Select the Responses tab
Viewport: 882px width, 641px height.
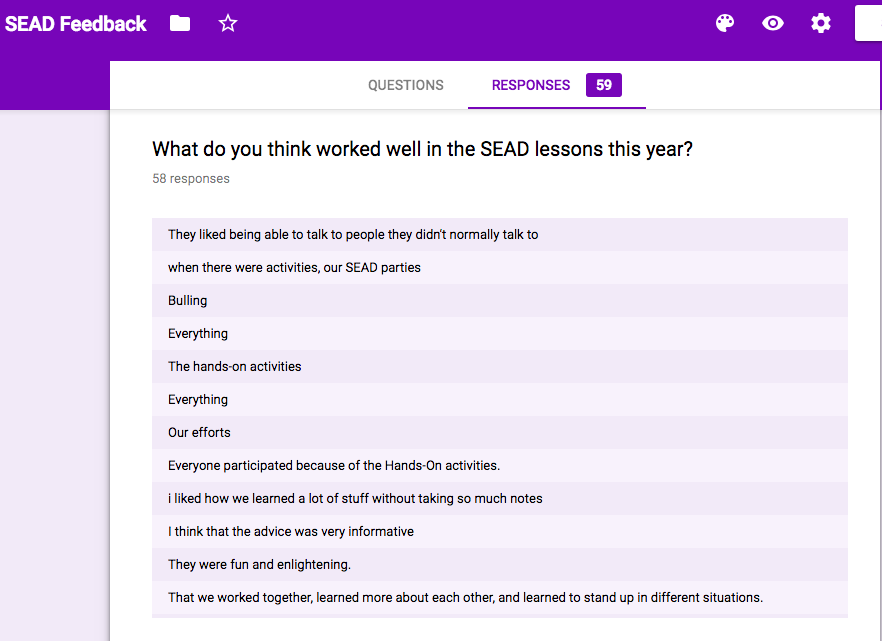[x=530, y=85]
